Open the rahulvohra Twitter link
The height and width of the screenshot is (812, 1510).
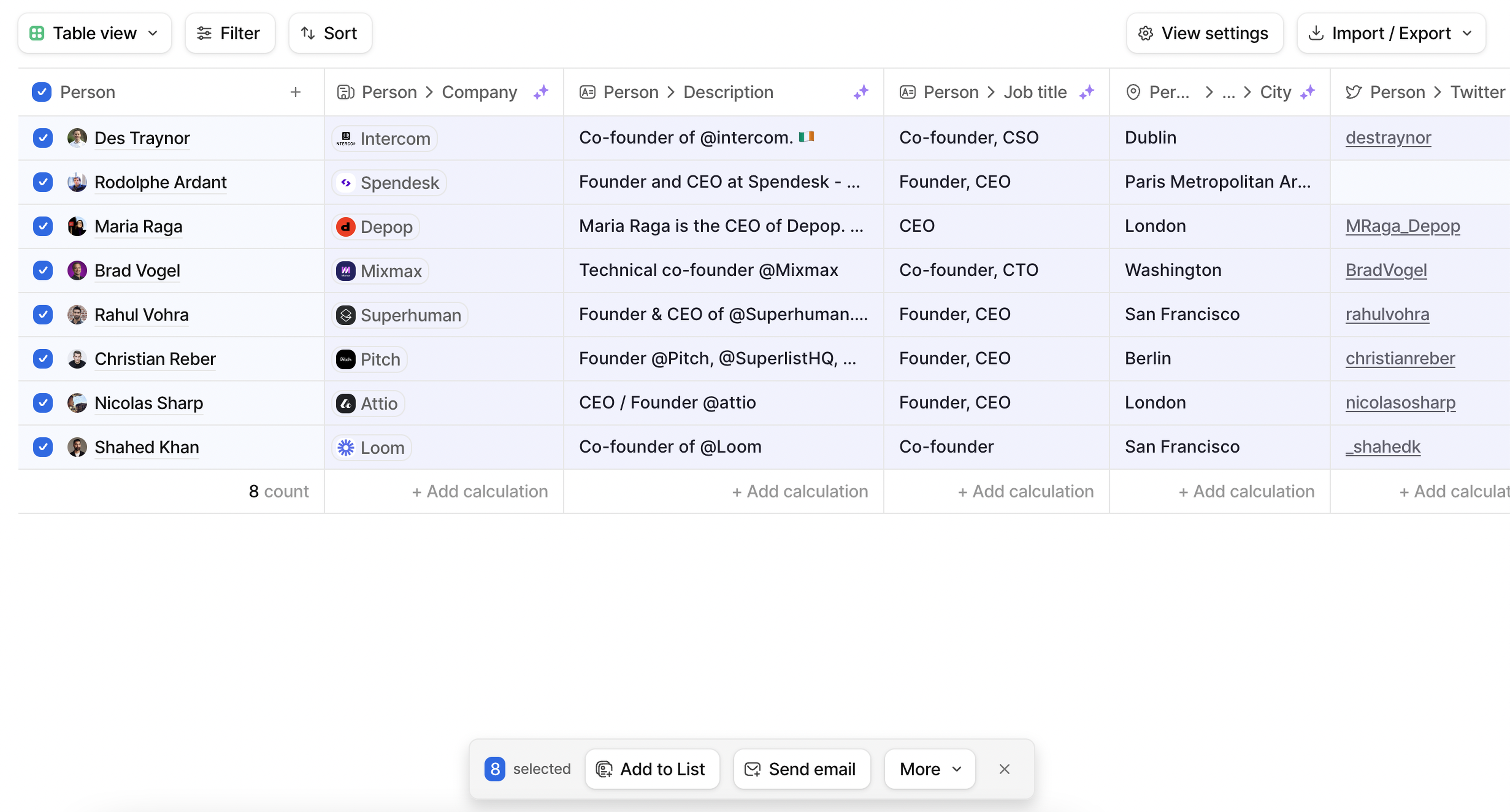(x=1387, y=314)
